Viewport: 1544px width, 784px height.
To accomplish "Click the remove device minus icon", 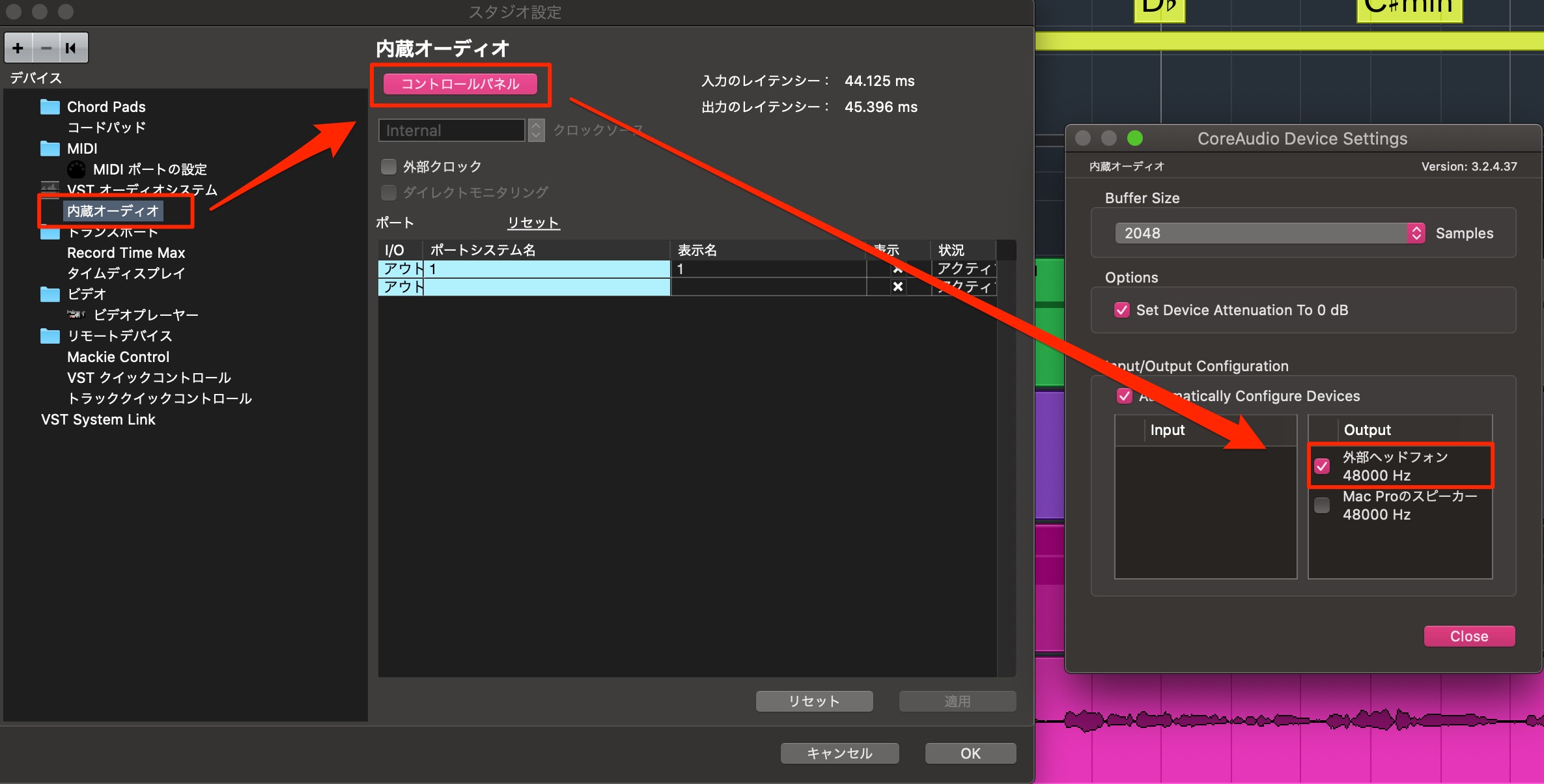I will pos(46,48).
